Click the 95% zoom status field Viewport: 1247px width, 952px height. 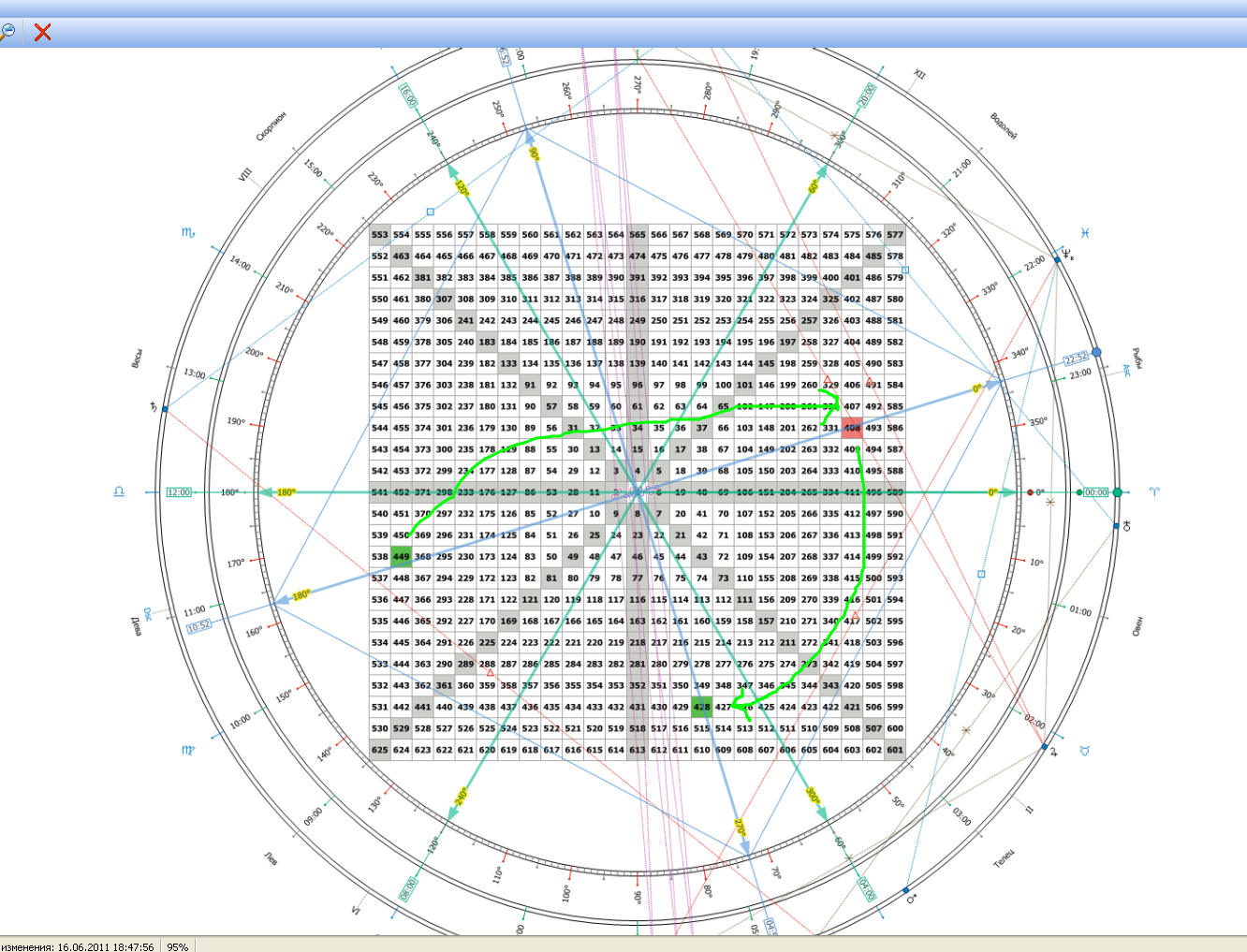(x=177, y=946)
